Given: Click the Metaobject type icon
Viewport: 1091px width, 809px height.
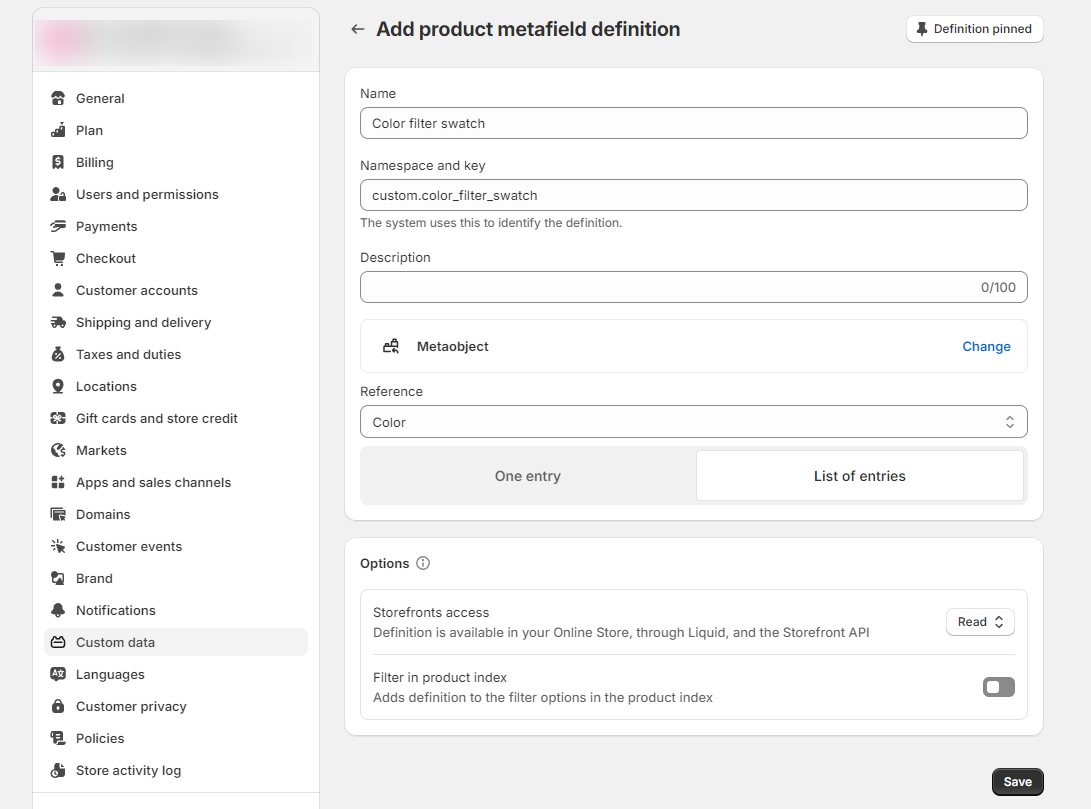Looking at the screenshot, I should [391, 346].
